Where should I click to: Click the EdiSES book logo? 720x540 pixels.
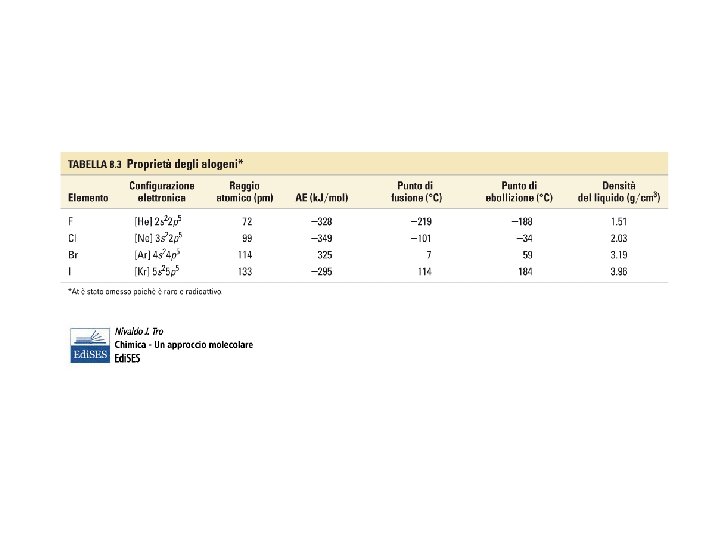(x=88, y=346)
